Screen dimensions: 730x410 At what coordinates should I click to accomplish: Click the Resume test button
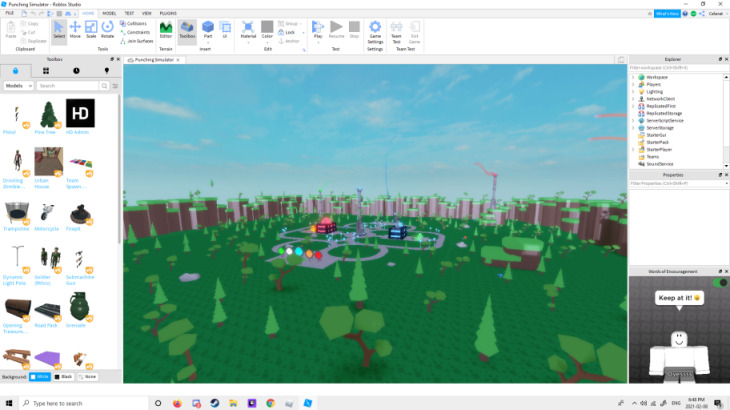click(336, 30)
